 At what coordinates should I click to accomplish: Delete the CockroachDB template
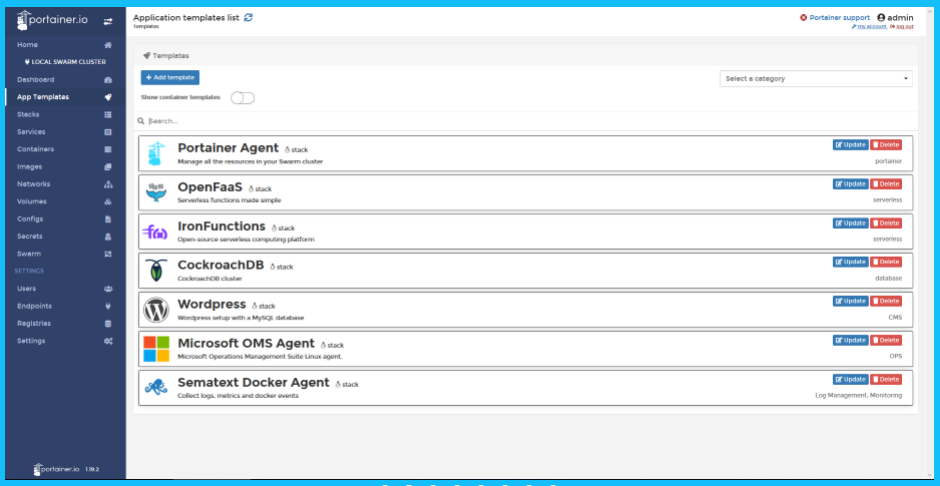[885, 262]
